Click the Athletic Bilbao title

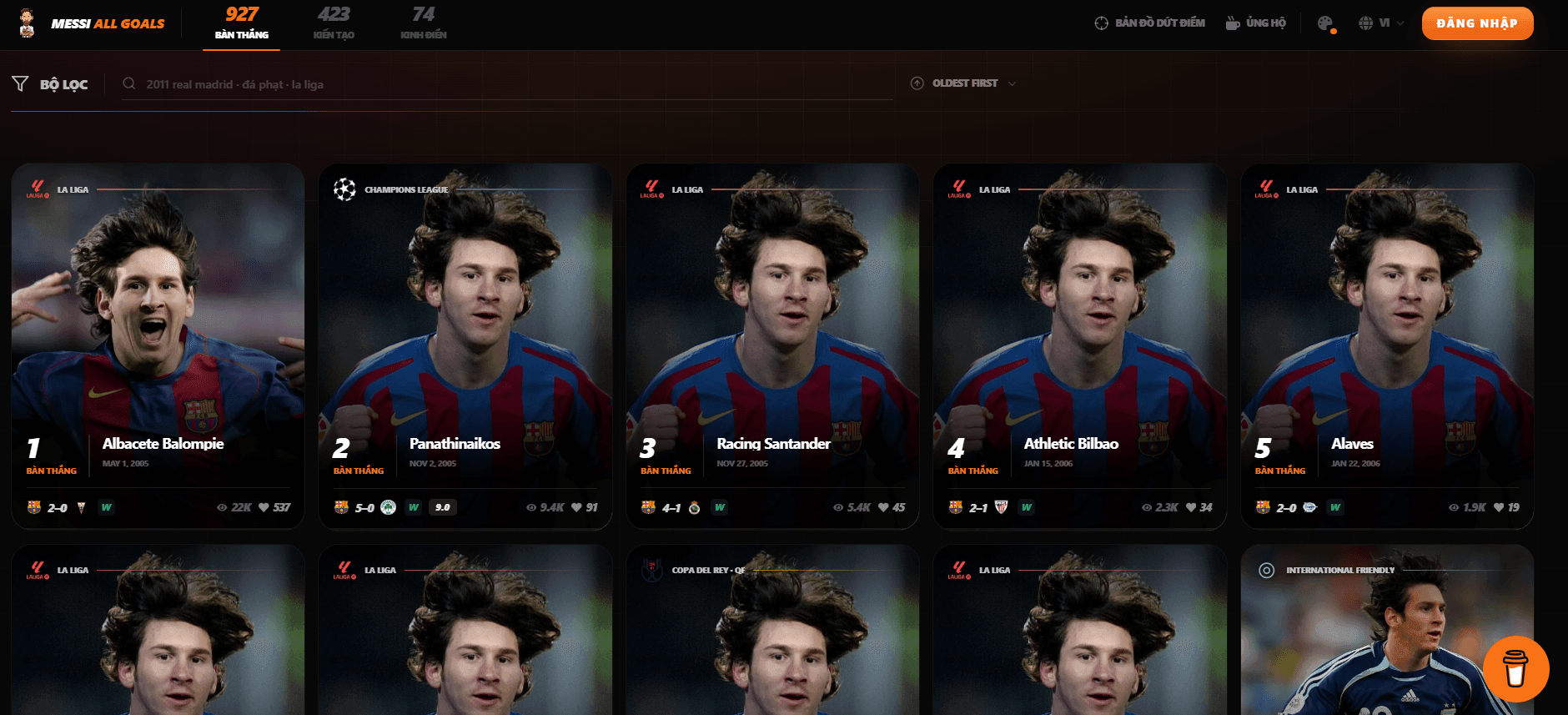pos(1071,444)
